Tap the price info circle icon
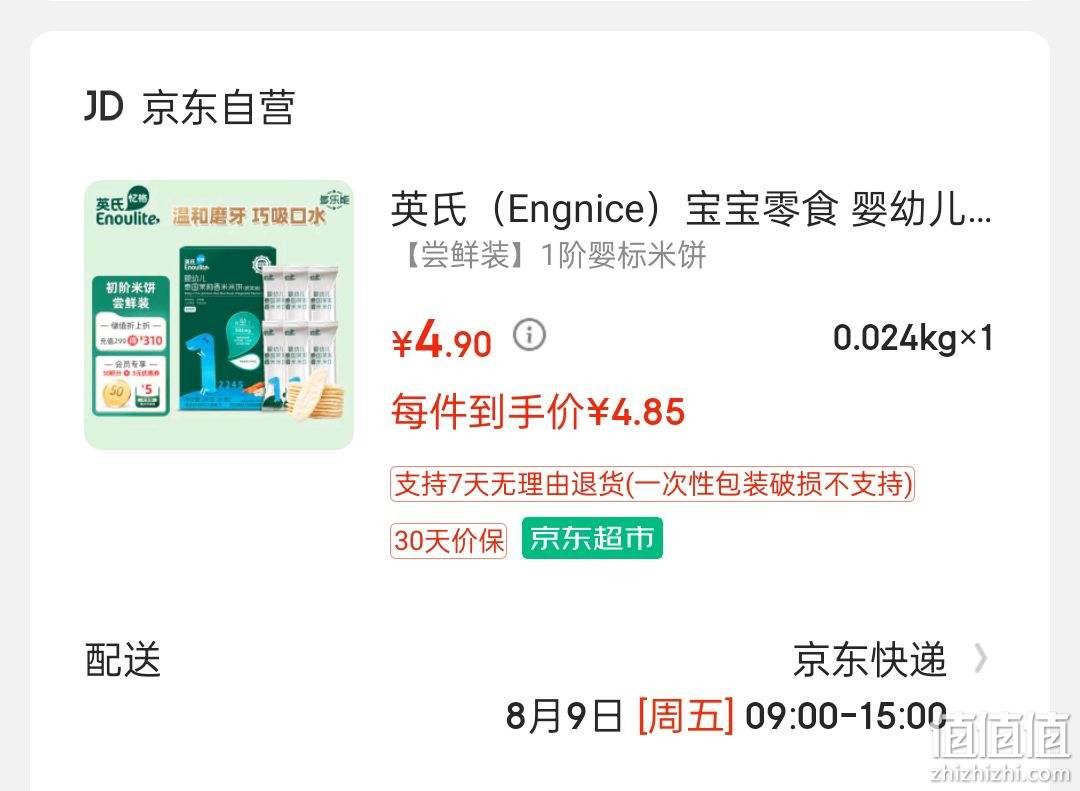The width and height of the screenshot is (1080, 791). [529, 335]
